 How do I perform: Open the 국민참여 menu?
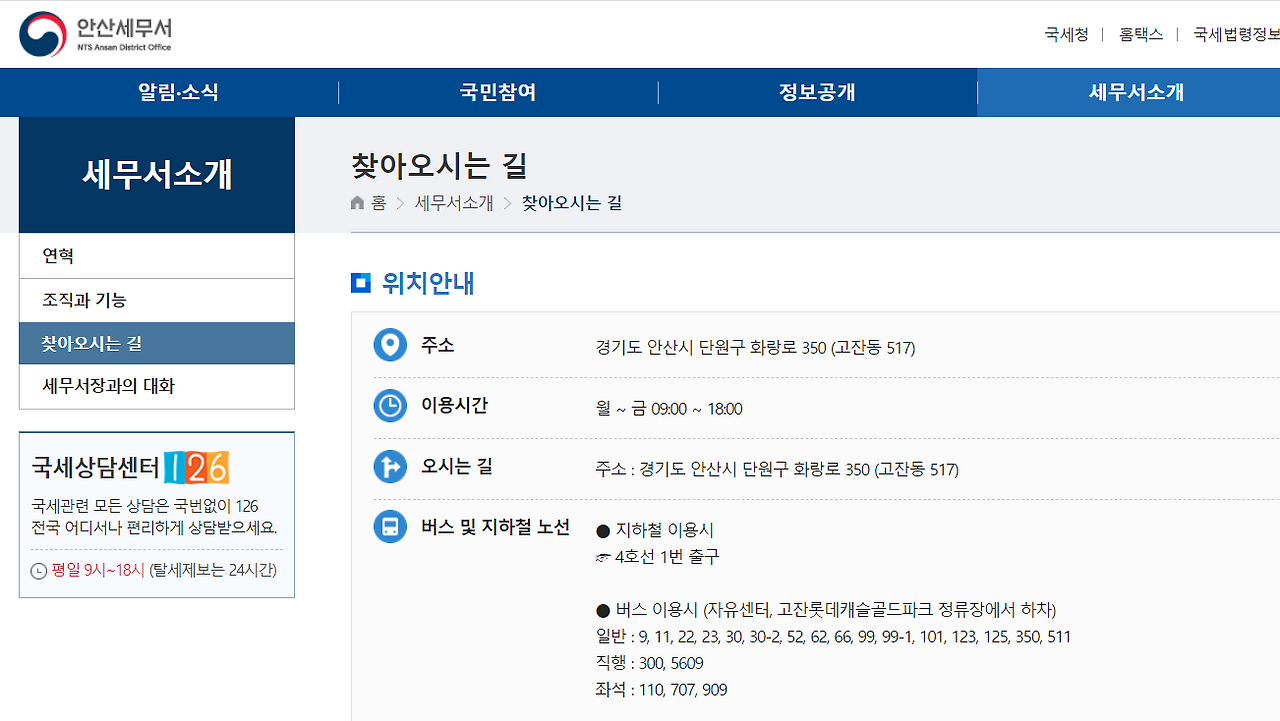(x=498, y=91)
